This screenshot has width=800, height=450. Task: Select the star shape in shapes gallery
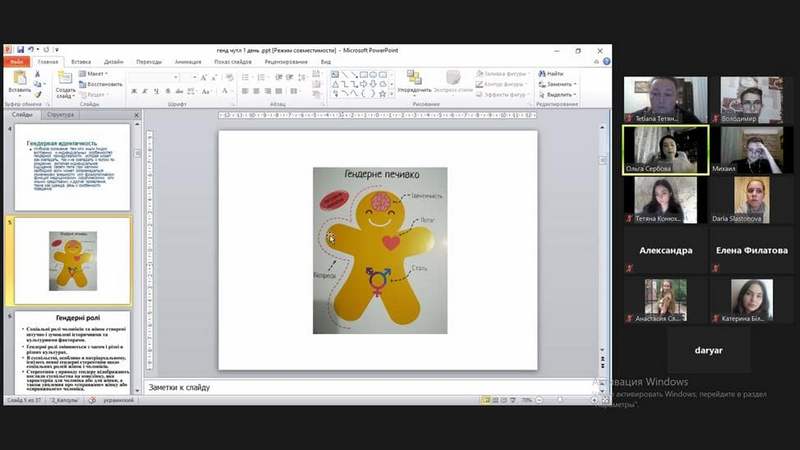point(383,94)
